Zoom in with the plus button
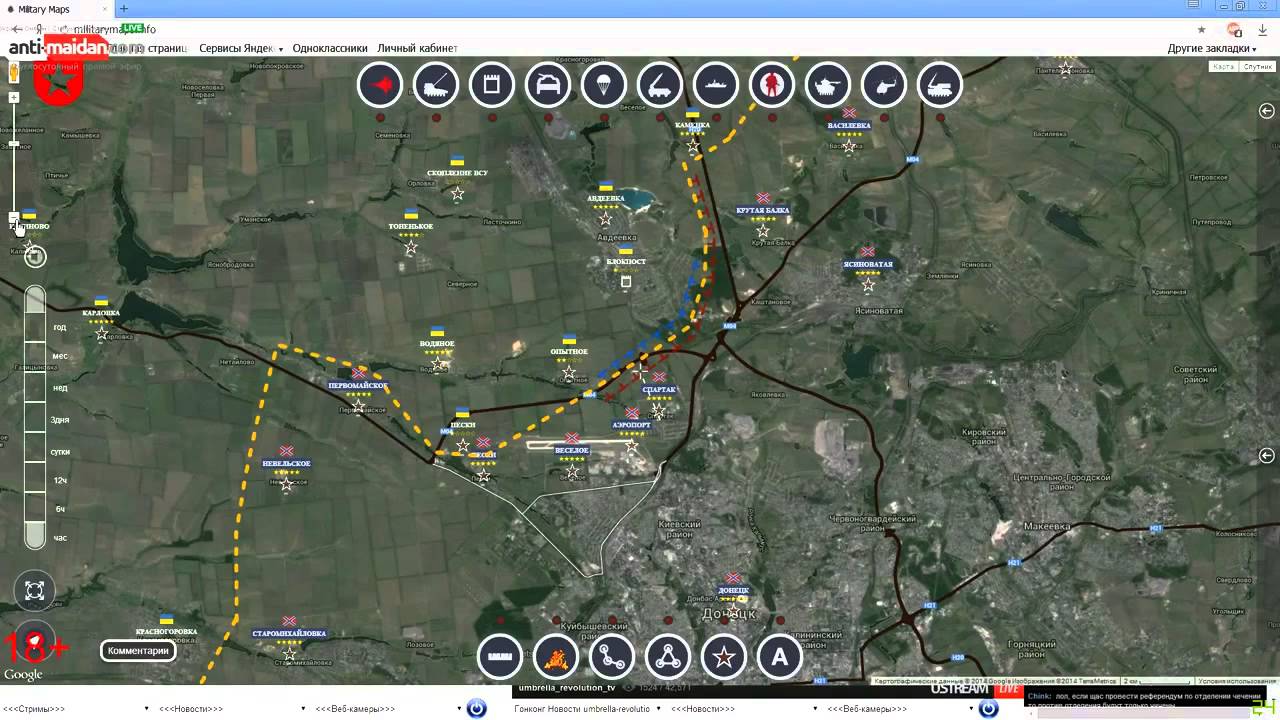The width and height of the screenshot is (1280, 720). [x=14, y=98]
